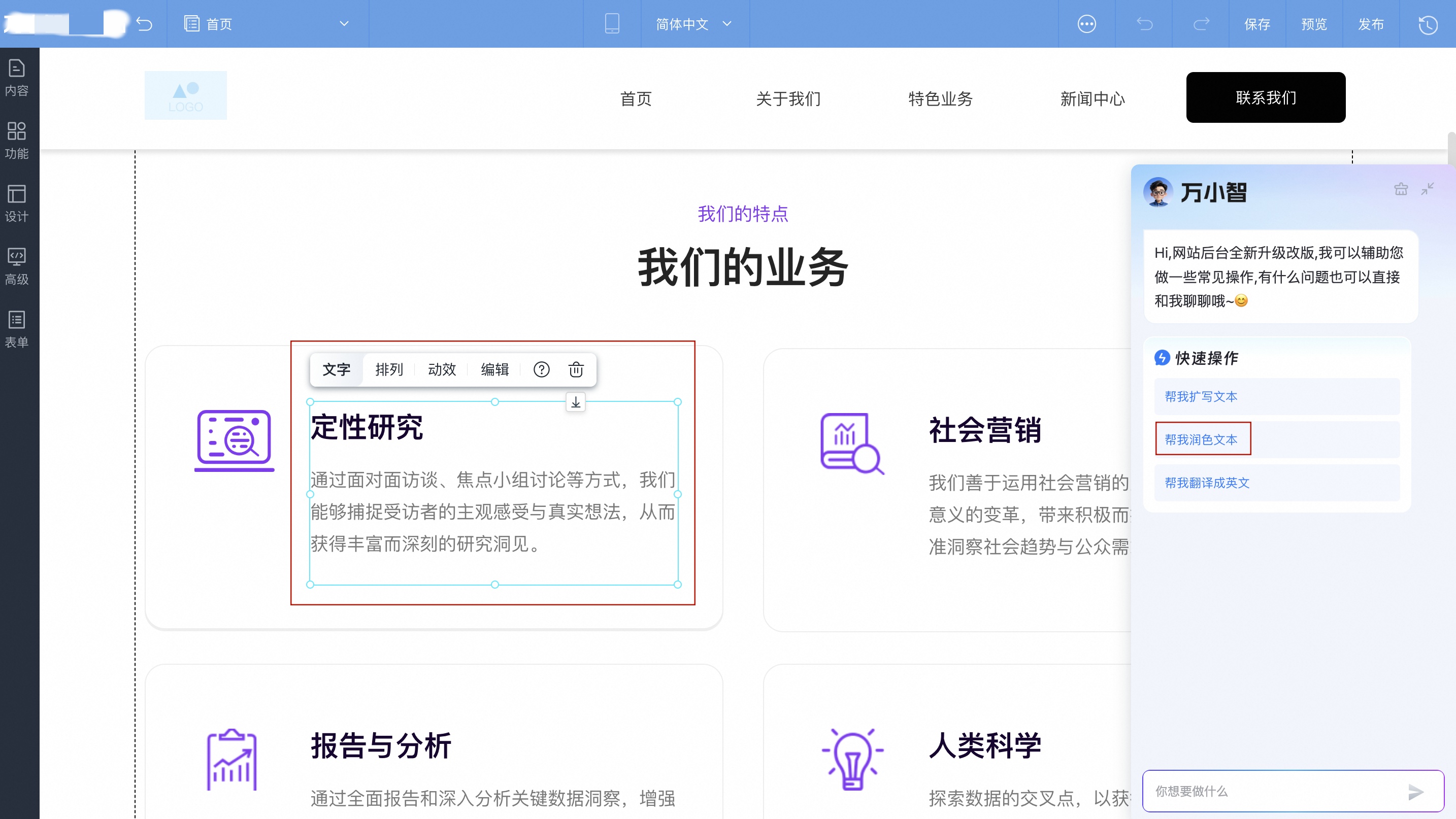1456x819 pixels.
Task: Click the more options ellipsis icon
Action: click(x=1086, y=24)
